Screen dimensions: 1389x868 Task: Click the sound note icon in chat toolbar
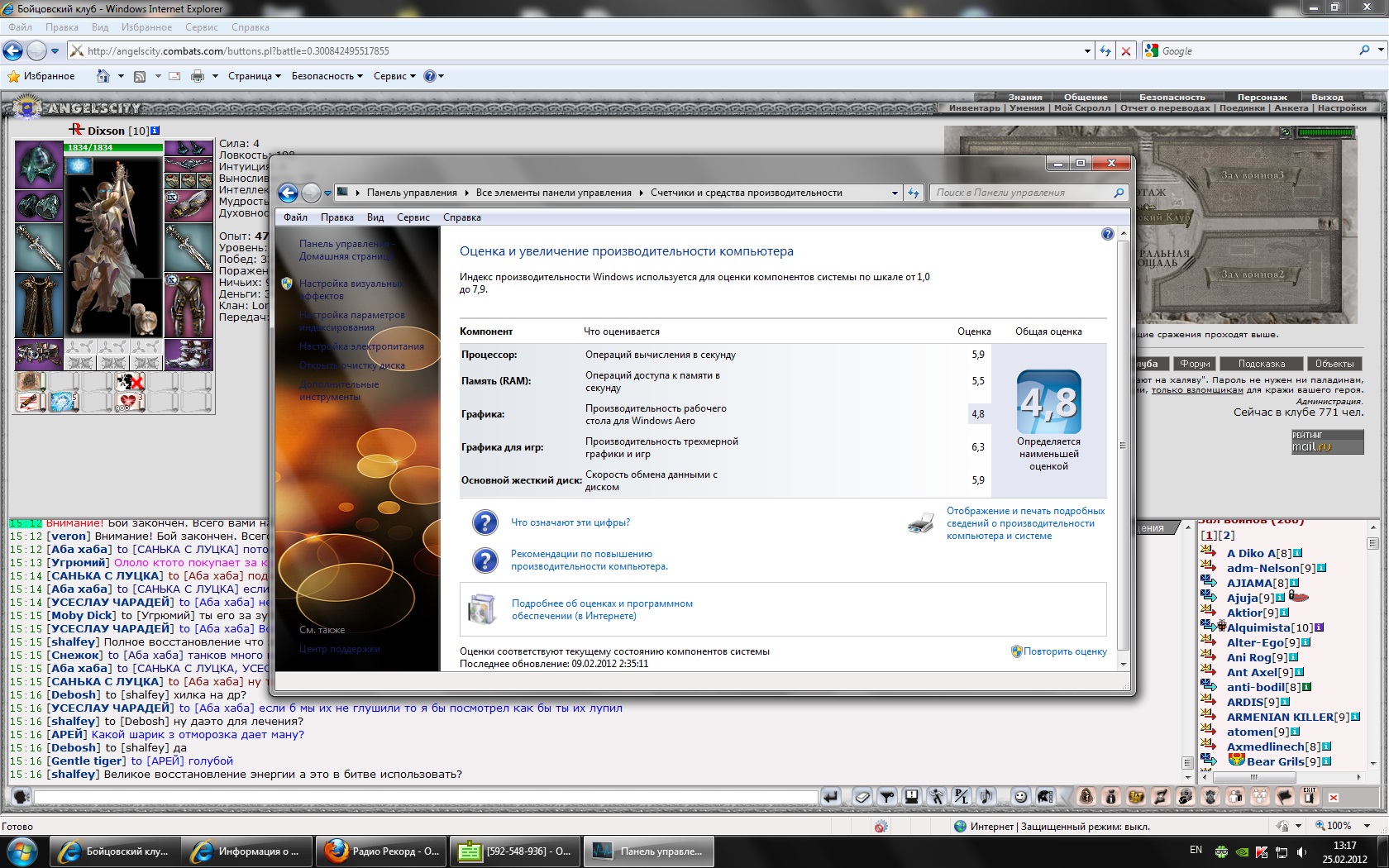click(x=986, y=797)
